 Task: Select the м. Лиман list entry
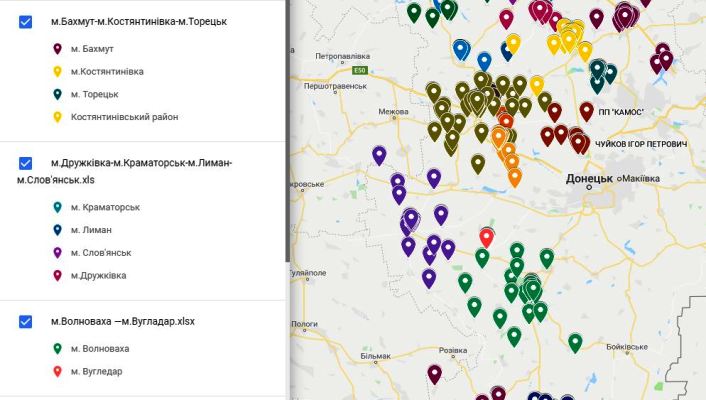pyautogui.click(x=91, y=230)
